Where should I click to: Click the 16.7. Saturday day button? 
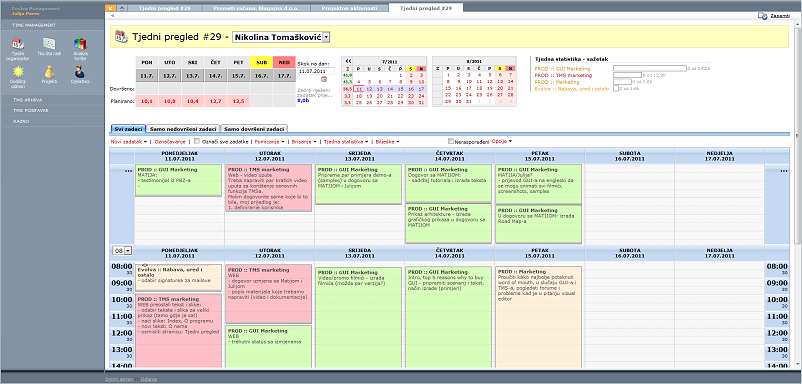tap(261, 75)
